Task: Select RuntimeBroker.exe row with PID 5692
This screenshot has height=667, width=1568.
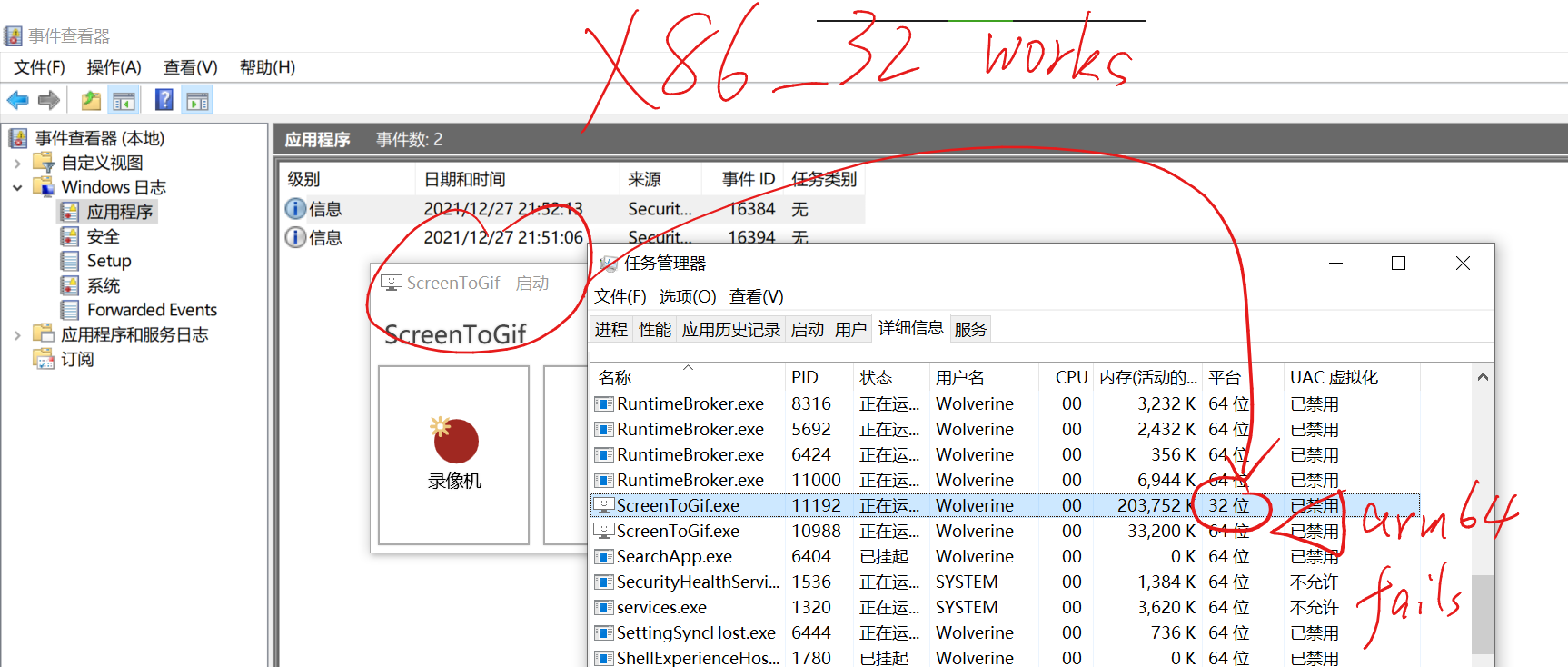Action: [1005, 429]
